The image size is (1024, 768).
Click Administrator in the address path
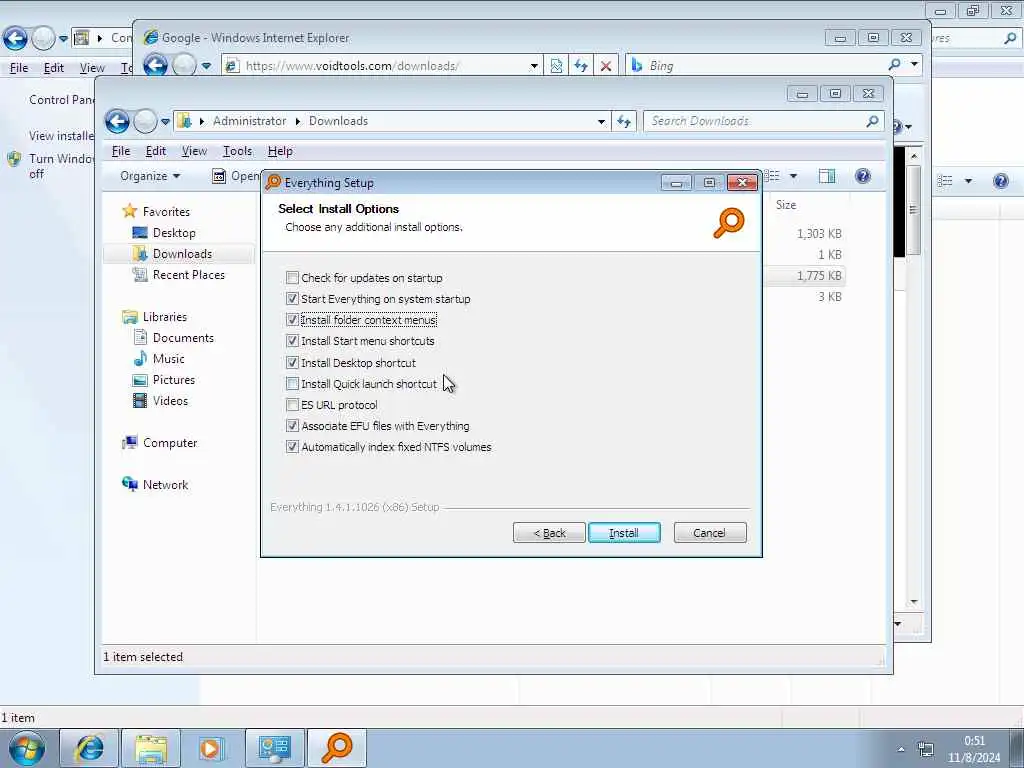[x=249, y=121]
